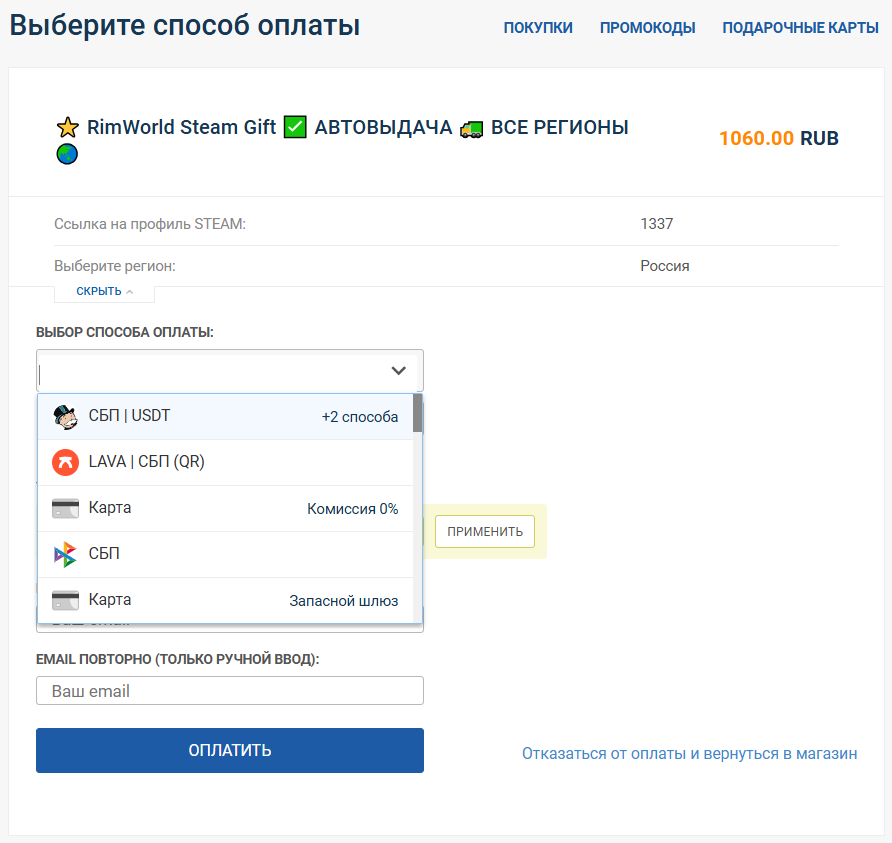Select LAVA | СБП (QR) option
Screen dimensions: 892x843
(x=225, y=462)
